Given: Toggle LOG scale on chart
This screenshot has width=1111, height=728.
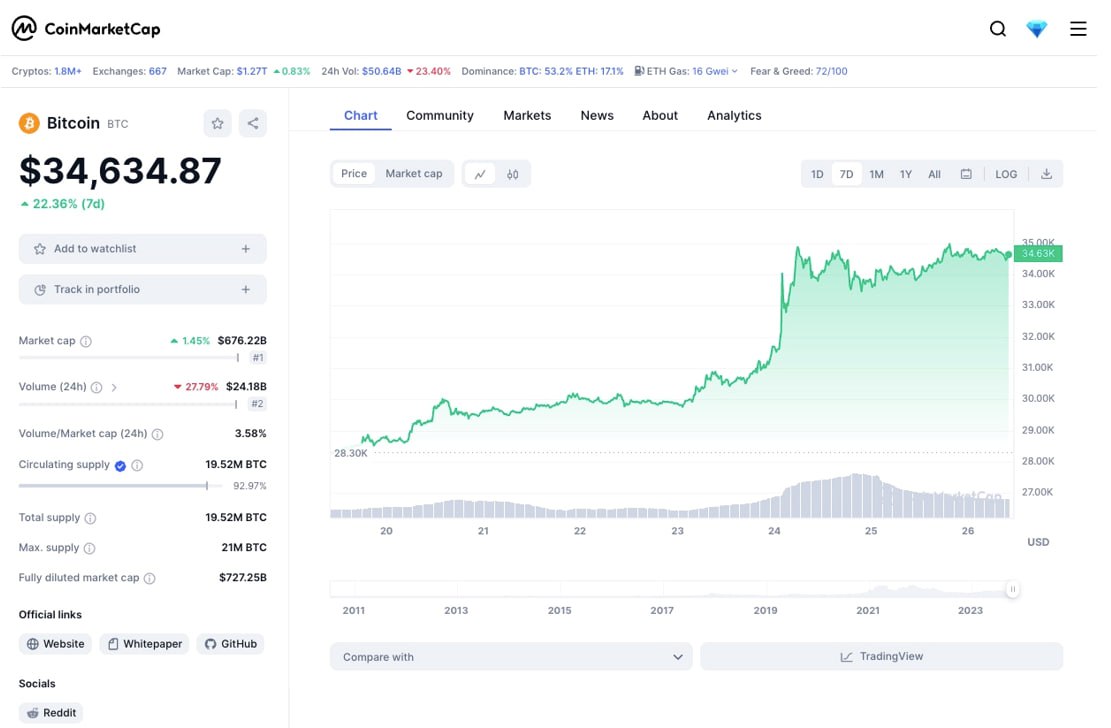Looking at the screenshot, I should (1005, 174).
